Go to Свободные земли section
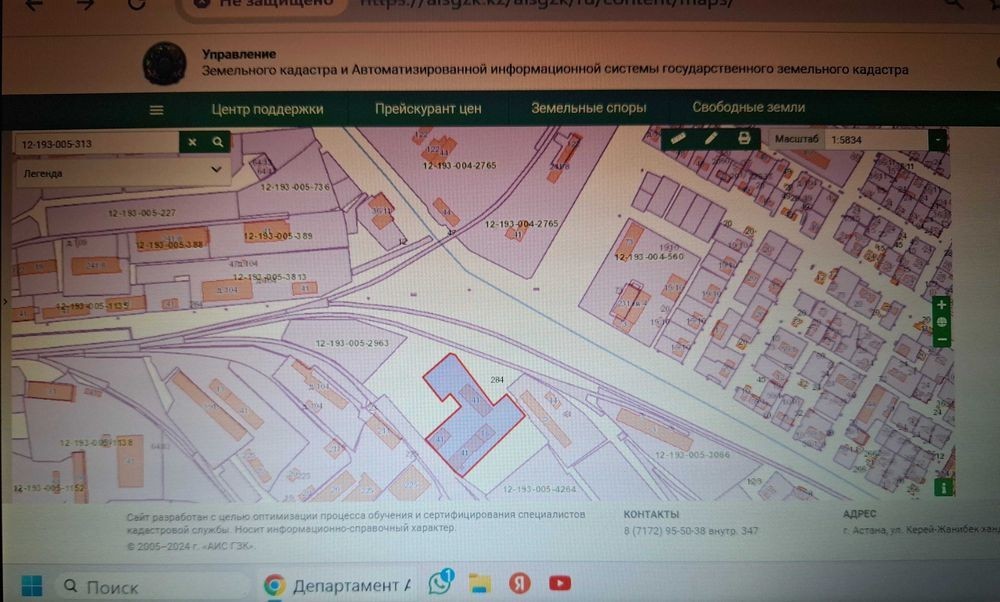Image resolution: width=1000 pixels, height=602 pixels. click(749, 107)
